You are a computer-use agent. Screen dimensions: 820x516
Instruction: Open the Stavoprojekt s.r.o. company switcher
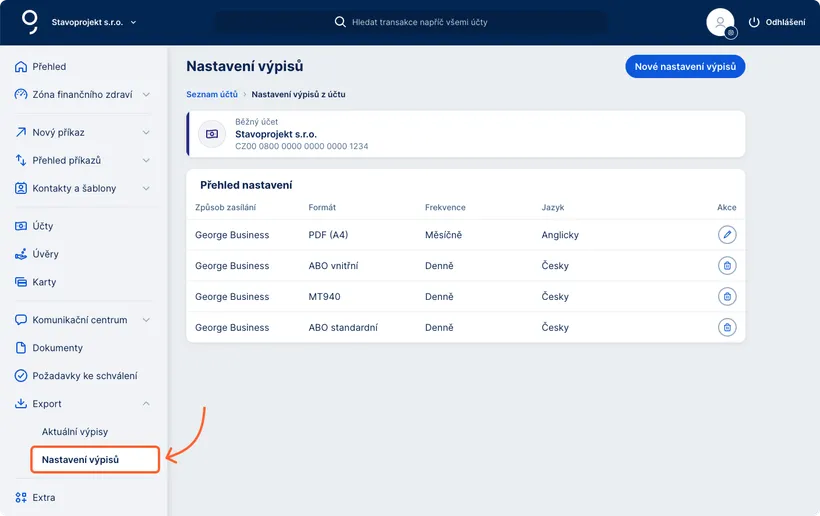pyautogui.click(x=94, y=22)
